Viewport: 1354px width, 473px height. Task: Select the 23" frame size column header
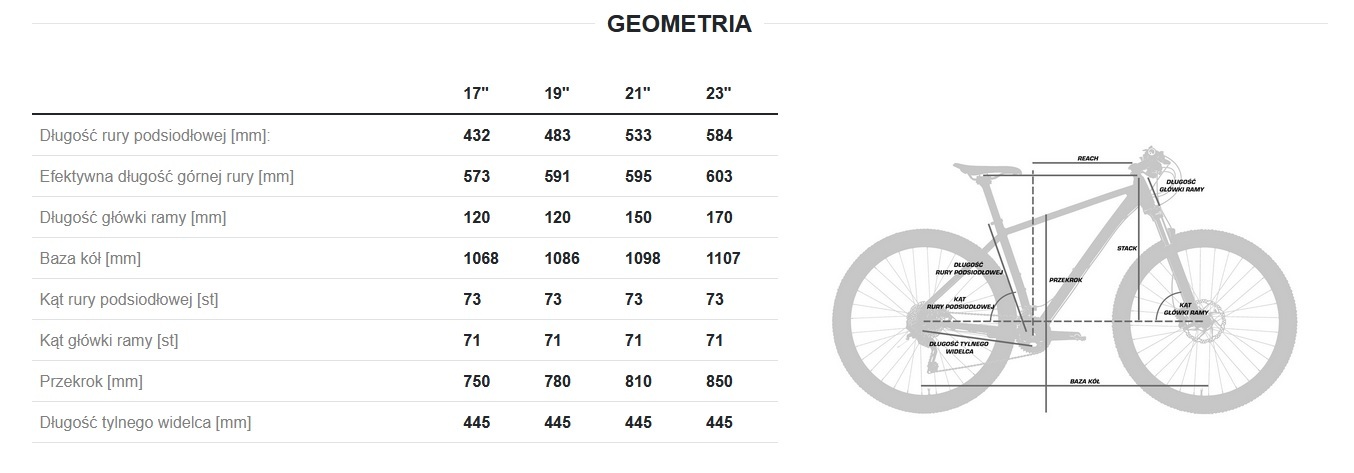pos(718,94)
